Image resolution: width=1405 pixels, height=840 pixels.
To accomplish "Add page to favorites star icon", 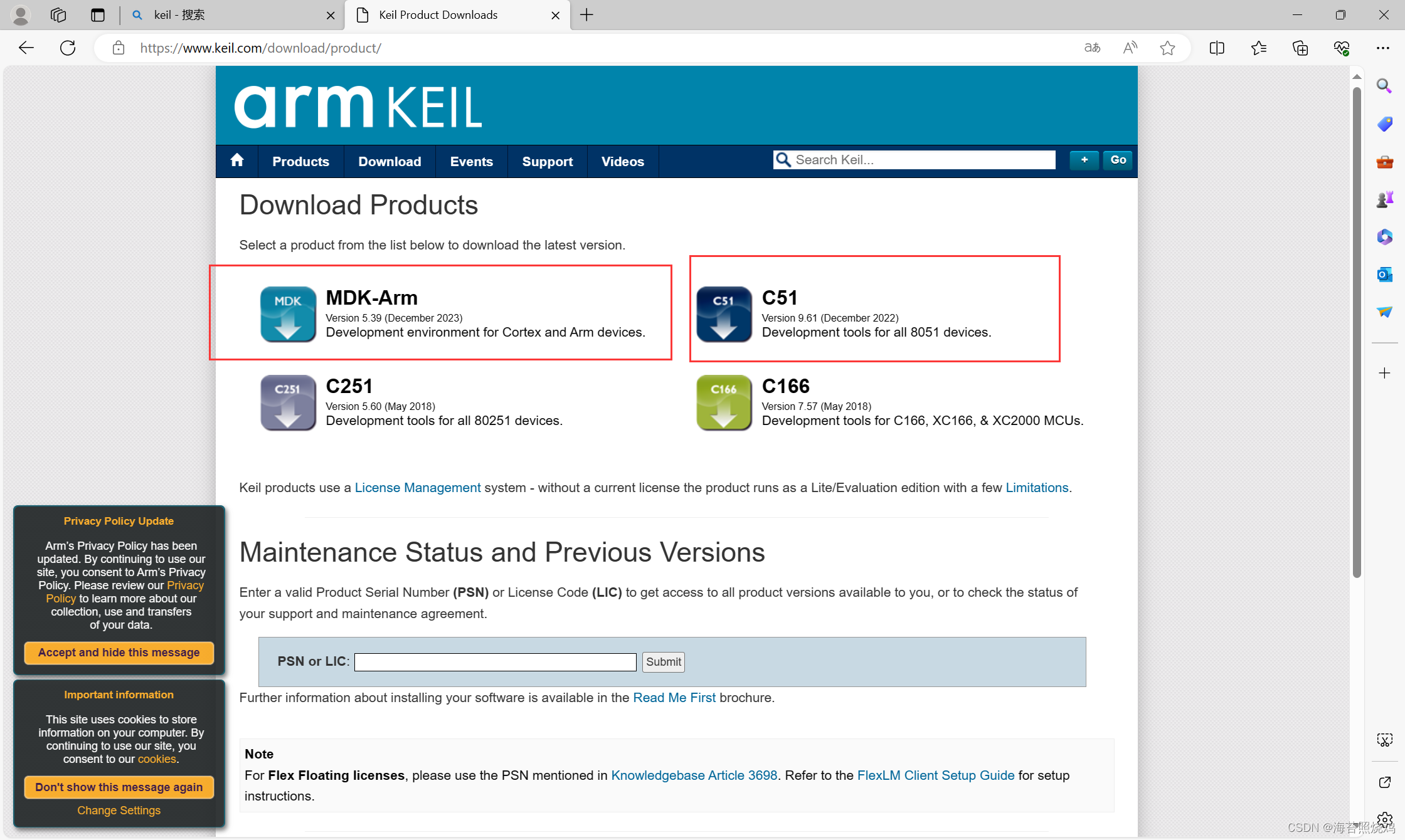I will tap(1167, 48).
